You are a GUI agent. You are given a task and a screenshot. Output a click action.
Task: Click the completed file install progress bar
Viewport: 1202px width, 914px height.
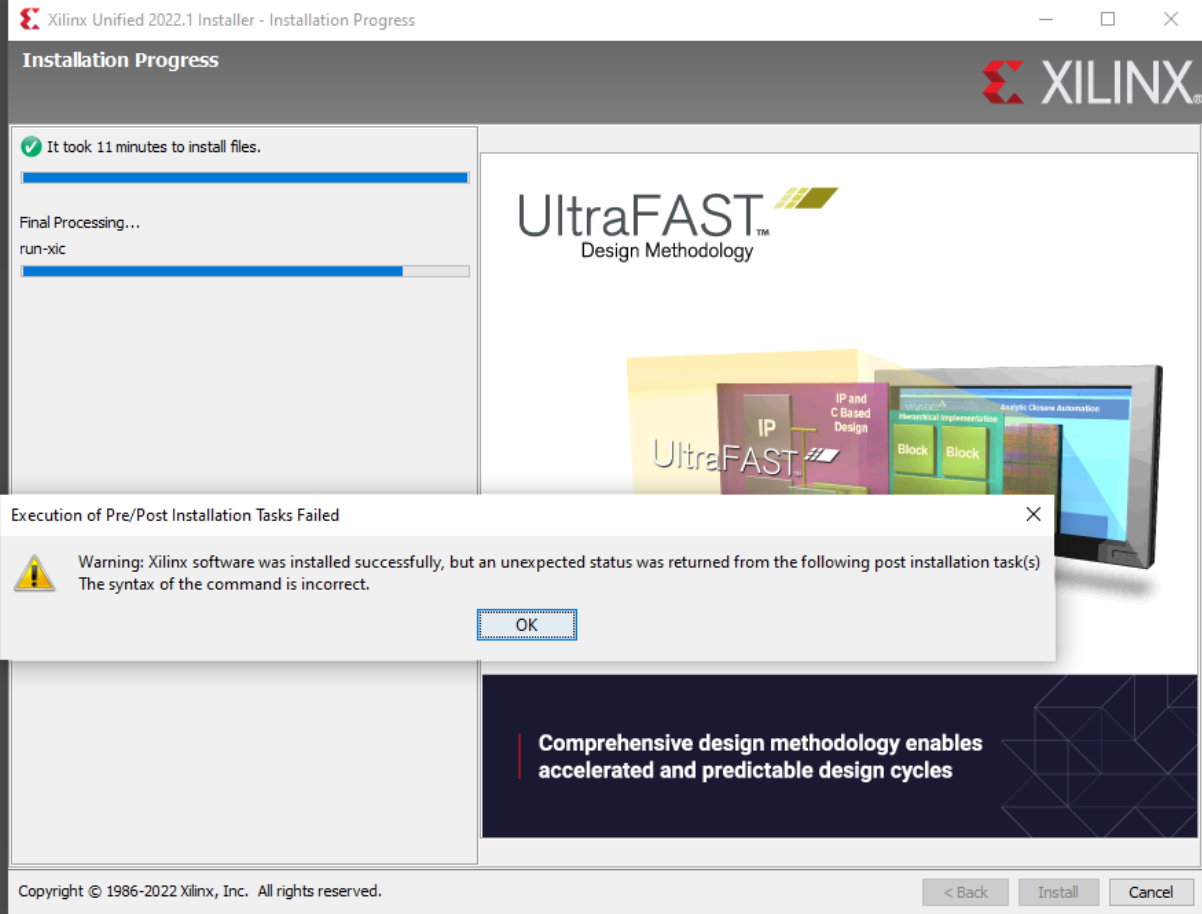click(x=245, y=178)
